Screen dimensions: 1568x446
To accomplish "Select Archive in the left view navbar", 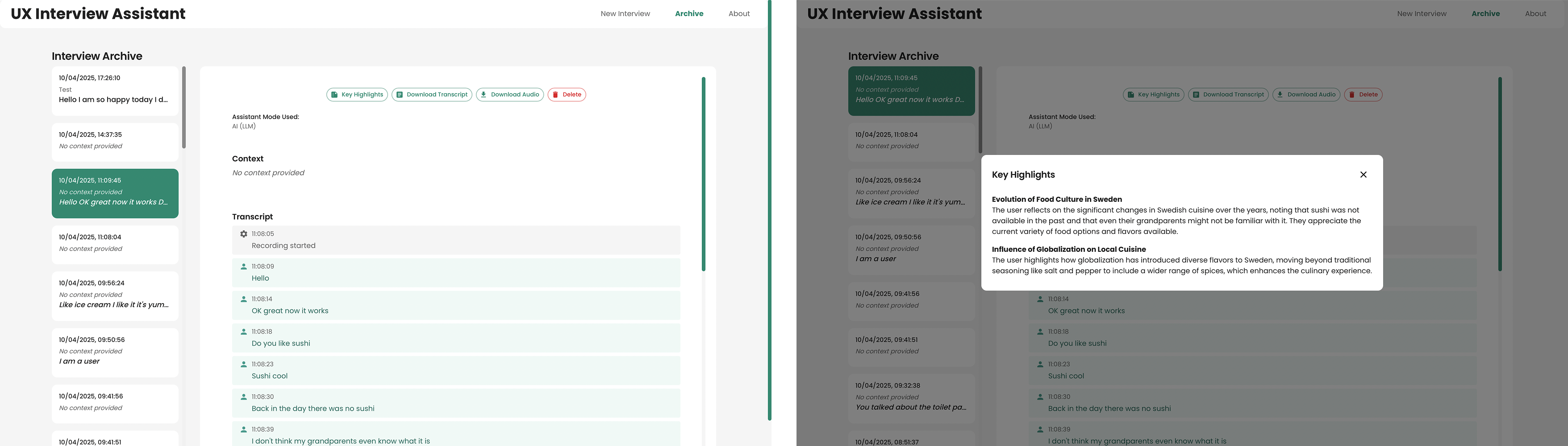I will [x=689, y=13].
